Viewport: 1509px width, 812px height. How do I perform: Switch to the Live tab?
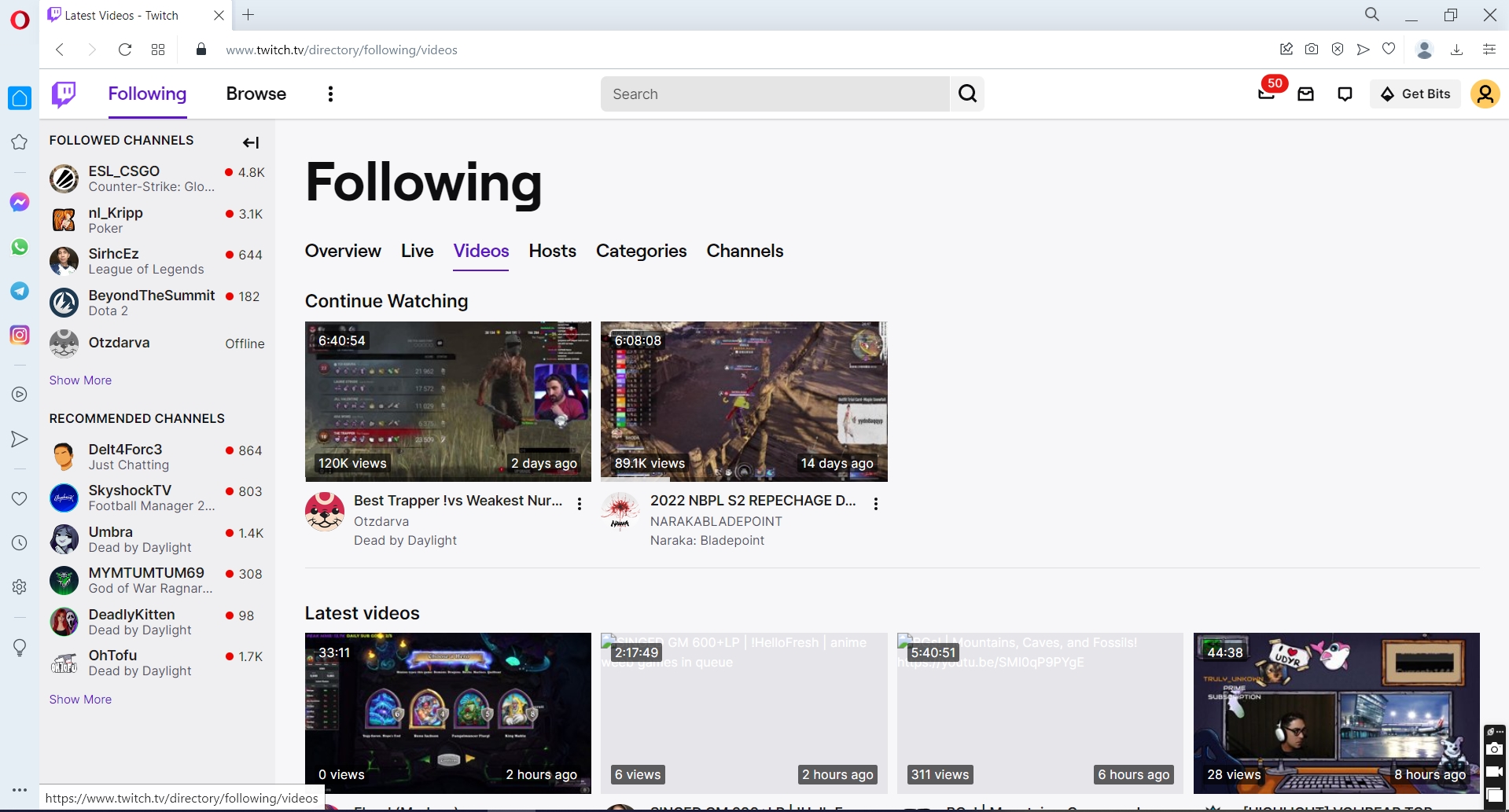pyautogui.click(x=417, y=251)
